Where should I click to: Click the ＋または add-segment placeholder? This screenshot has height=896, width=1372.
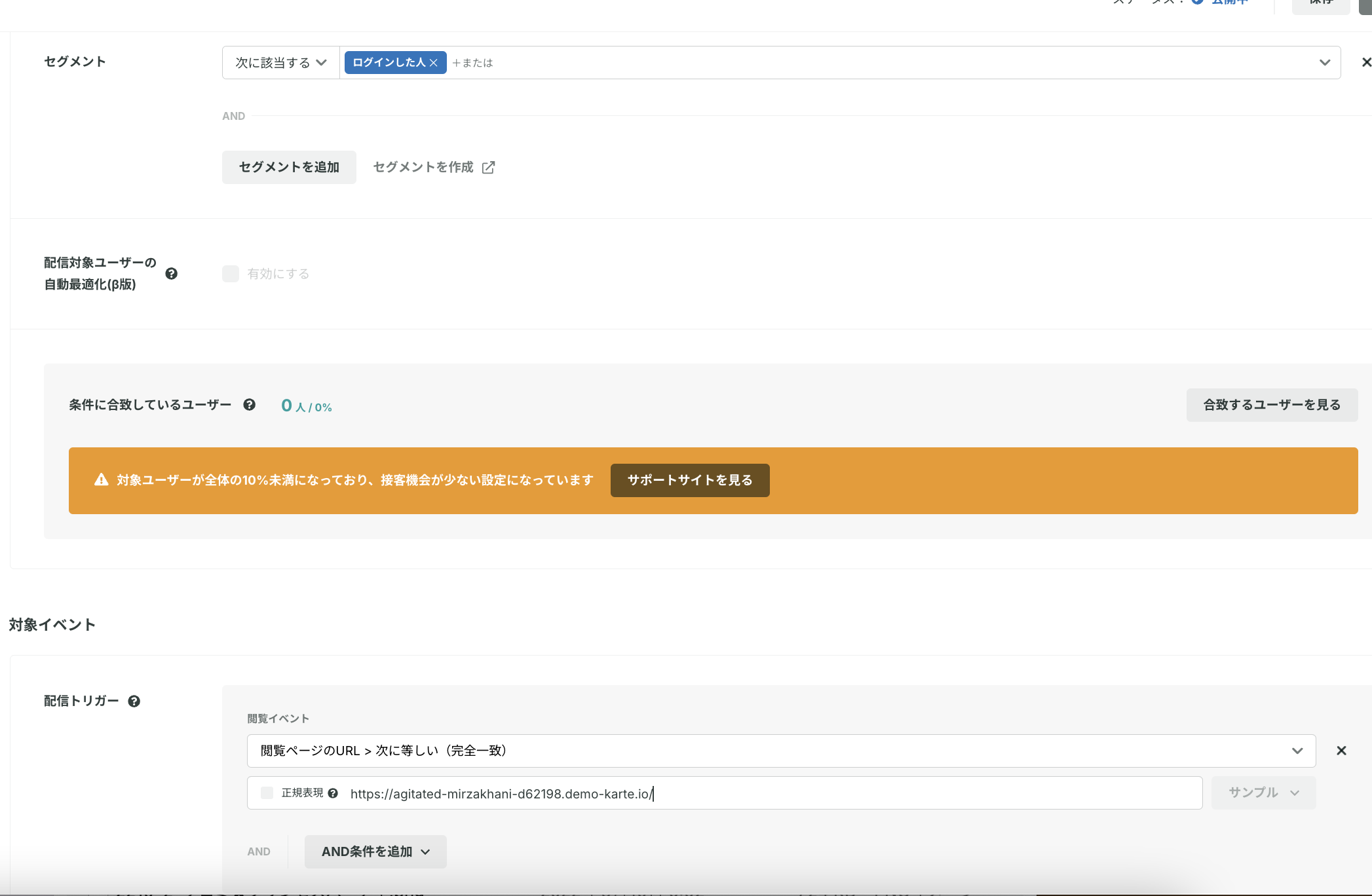coord(472,63)
